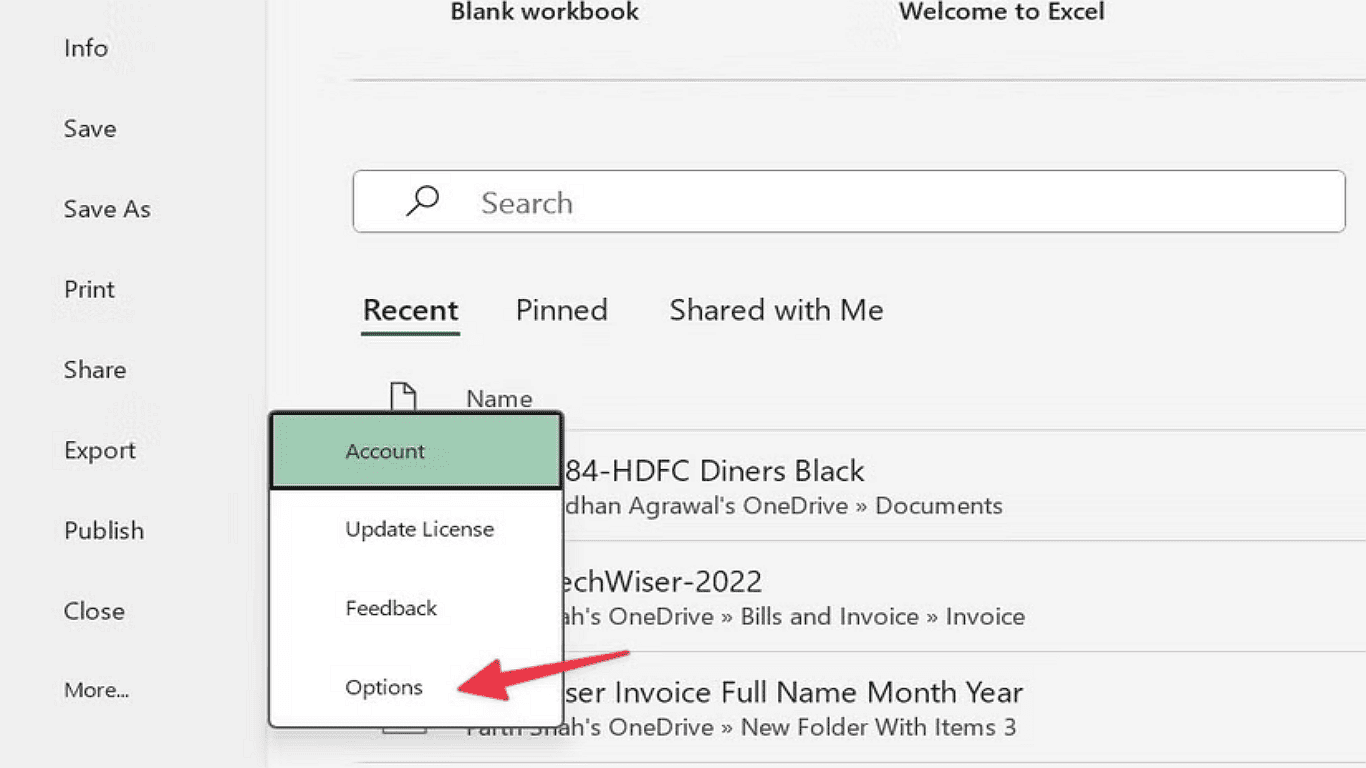Viewport: 1366px width, 768px height.
Task: Switch to the Shared with Me tab
Action: 777,310
